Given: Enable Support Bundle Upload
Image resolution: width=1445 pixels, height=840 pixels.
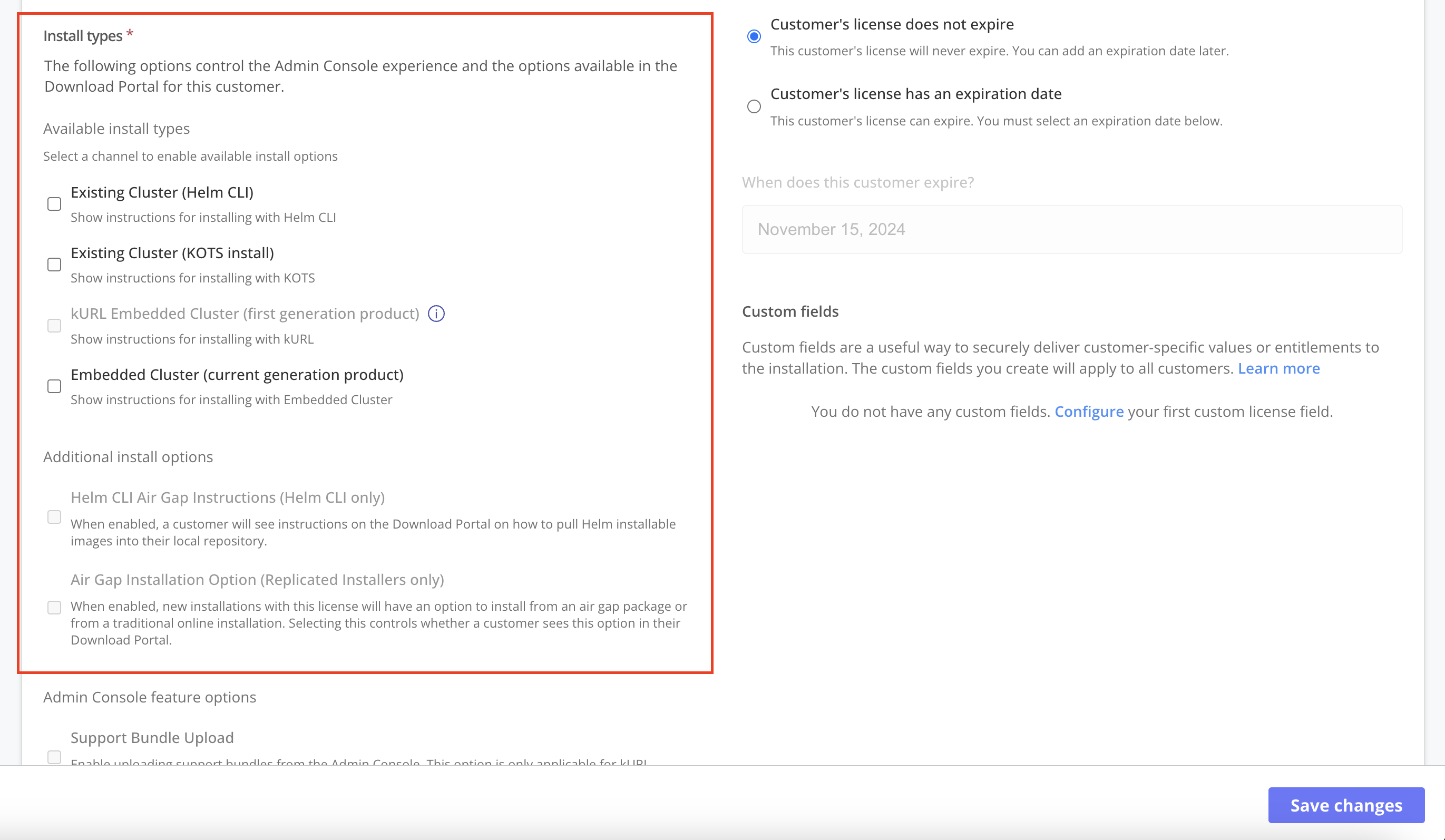Looking at the screenshot, I should click(x=54, y=757).
